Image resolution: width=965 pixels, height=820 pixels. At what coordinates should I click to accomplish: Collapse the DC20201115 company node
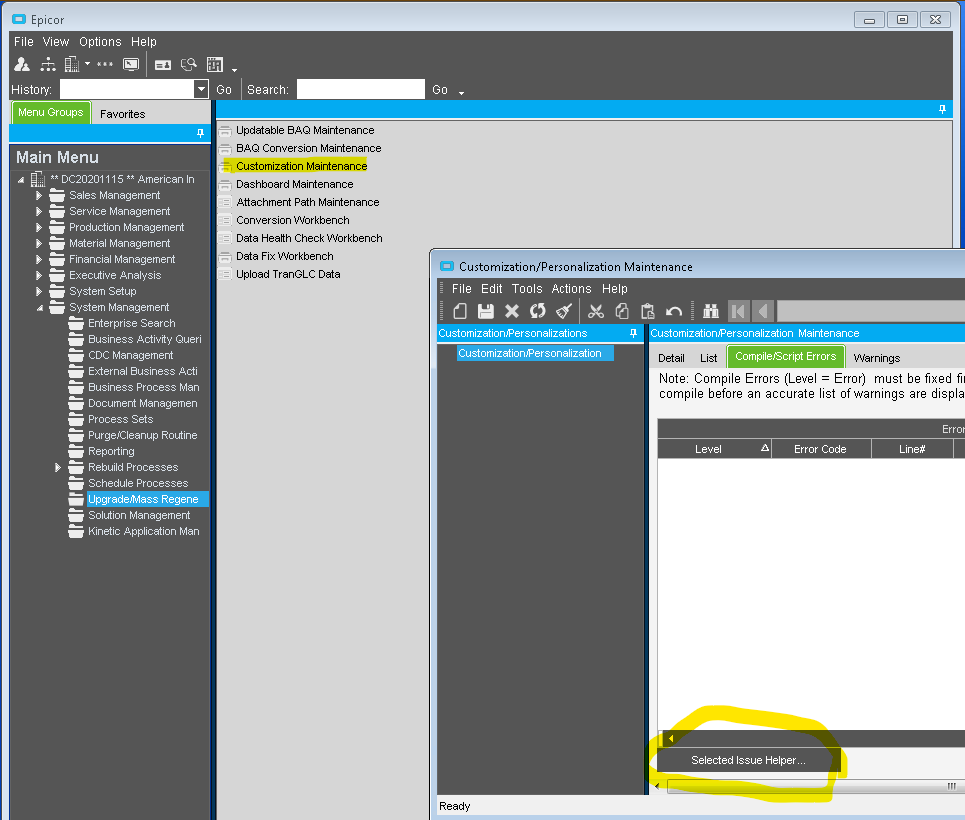[x=21, y=180]
